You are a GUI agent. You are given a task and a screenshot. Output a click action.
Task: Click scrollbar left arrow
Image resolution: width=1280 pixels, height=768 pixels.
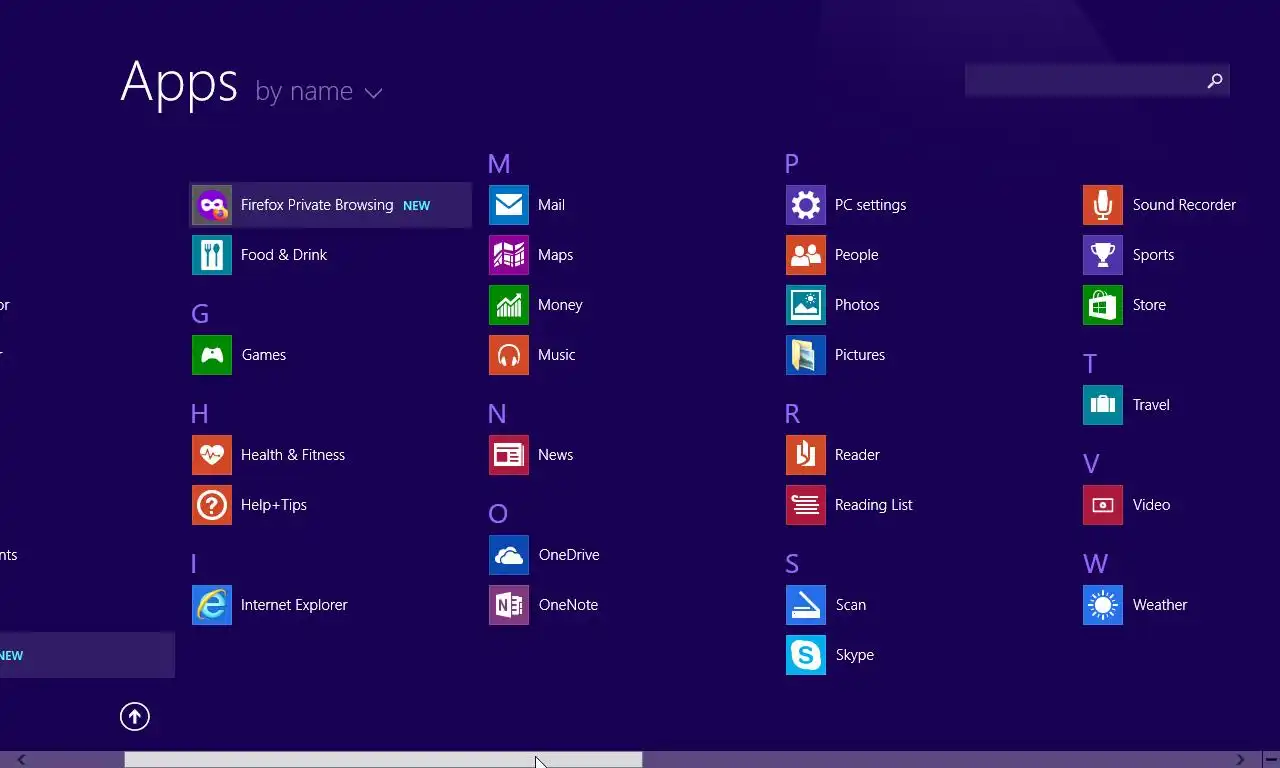click(21, 760)
